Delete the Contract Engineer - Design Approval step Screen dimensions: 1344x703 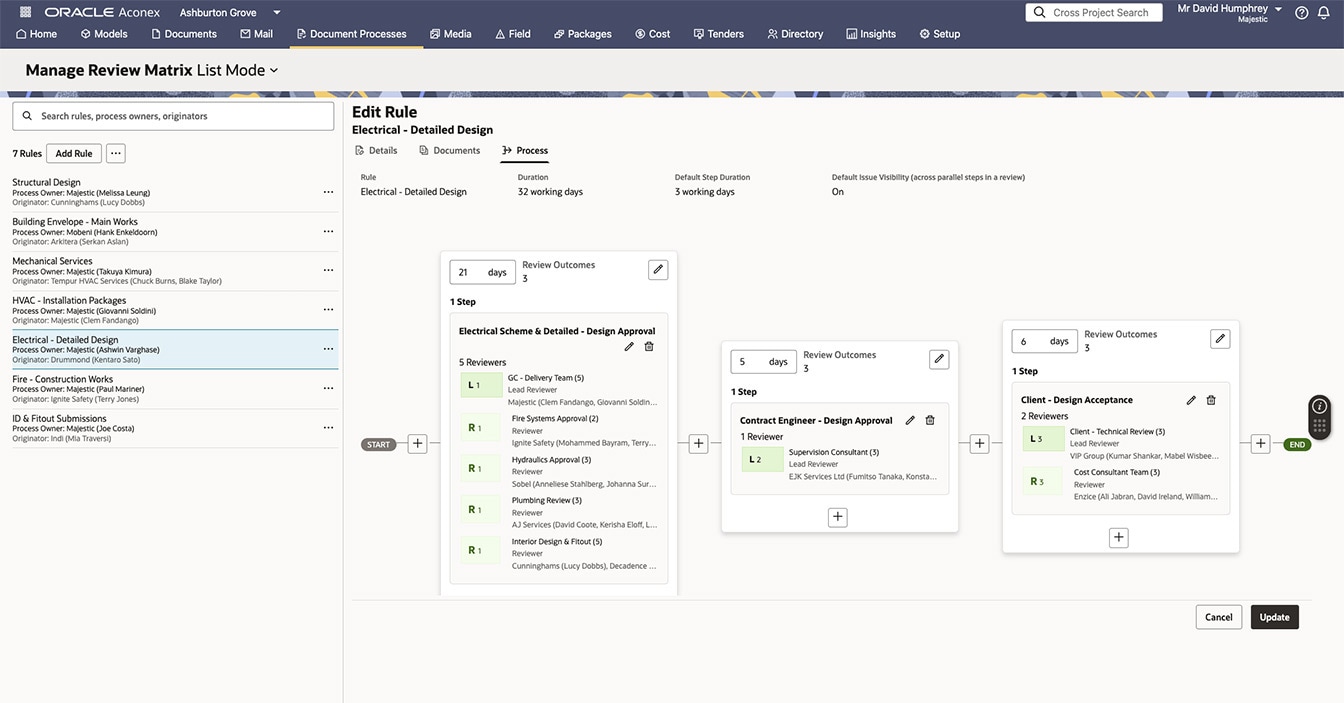tap(930, 420)
